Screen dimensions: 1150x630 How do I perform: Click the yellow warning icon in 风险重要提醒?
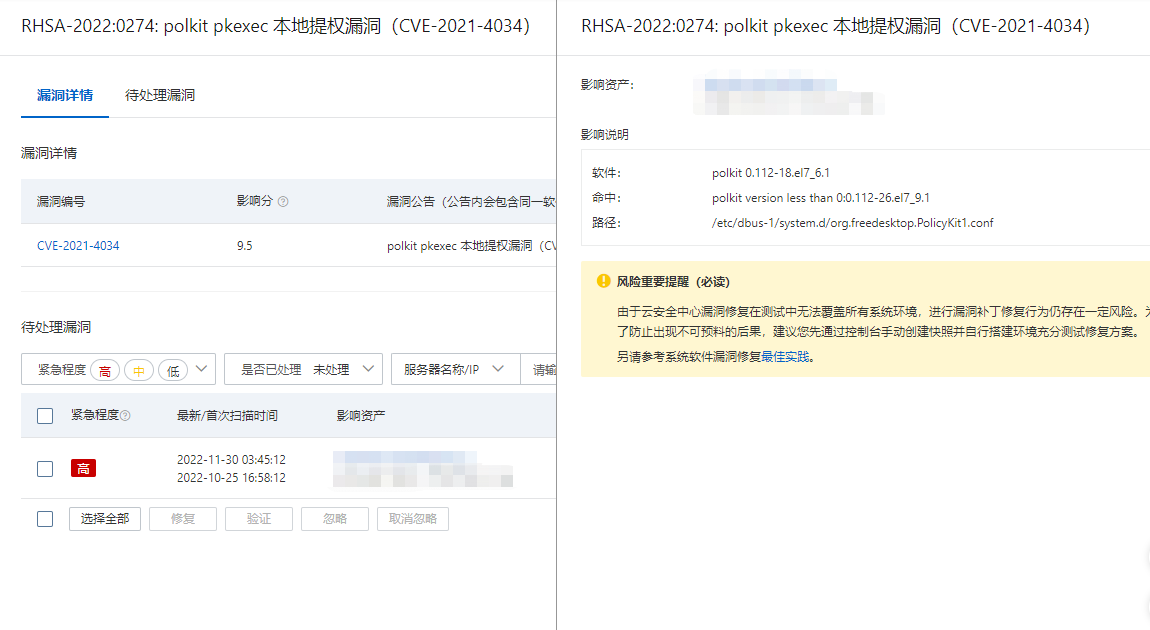click(603, 280)
